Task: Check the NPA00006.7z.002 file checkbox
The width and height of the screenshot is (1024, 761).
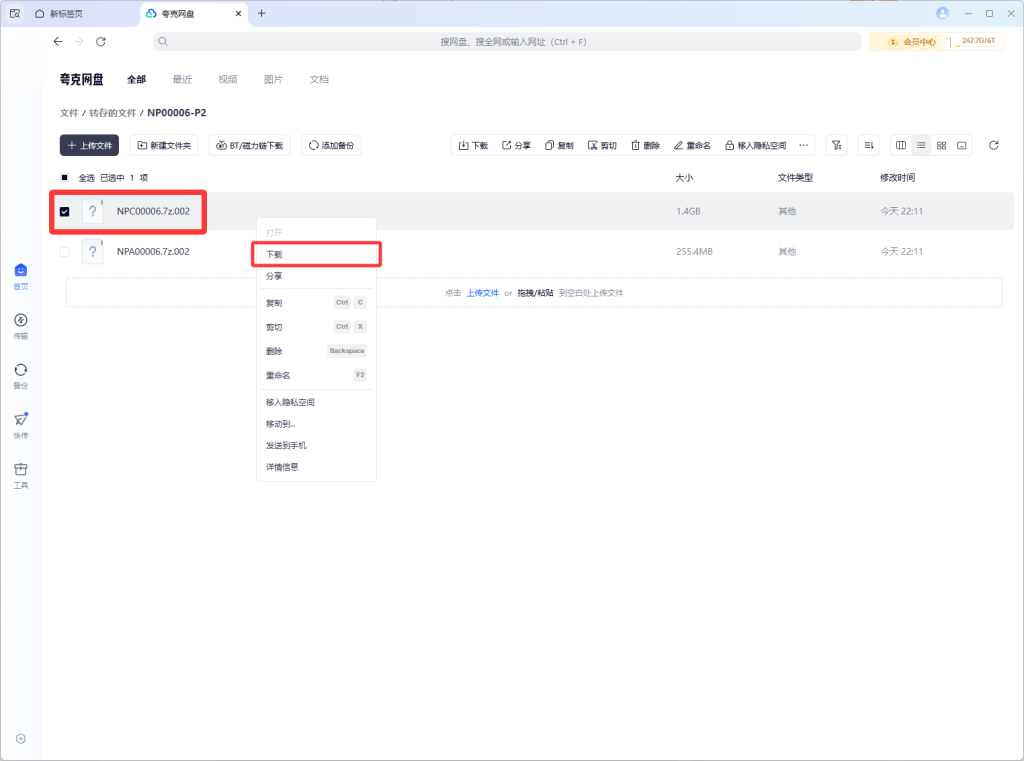Action: [65, 251]
